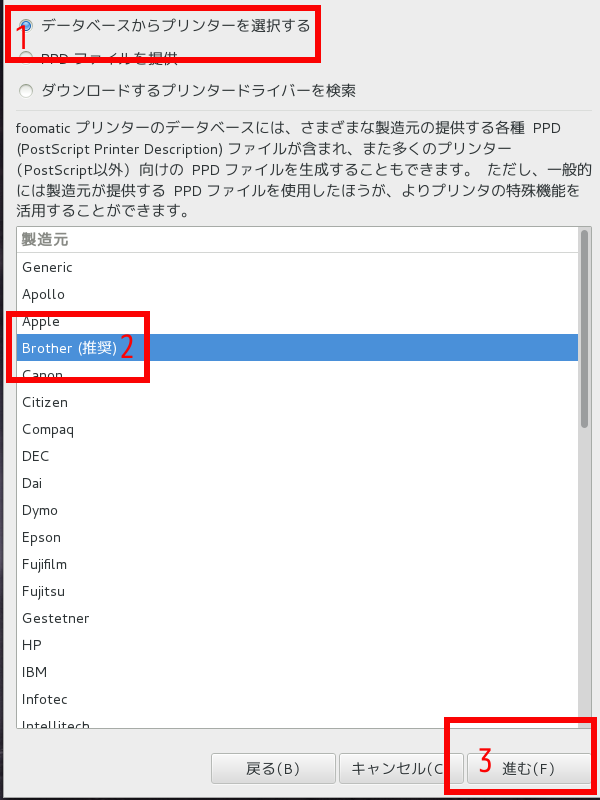
Task: Select the PPD file radio option
Action: point(26,58)
